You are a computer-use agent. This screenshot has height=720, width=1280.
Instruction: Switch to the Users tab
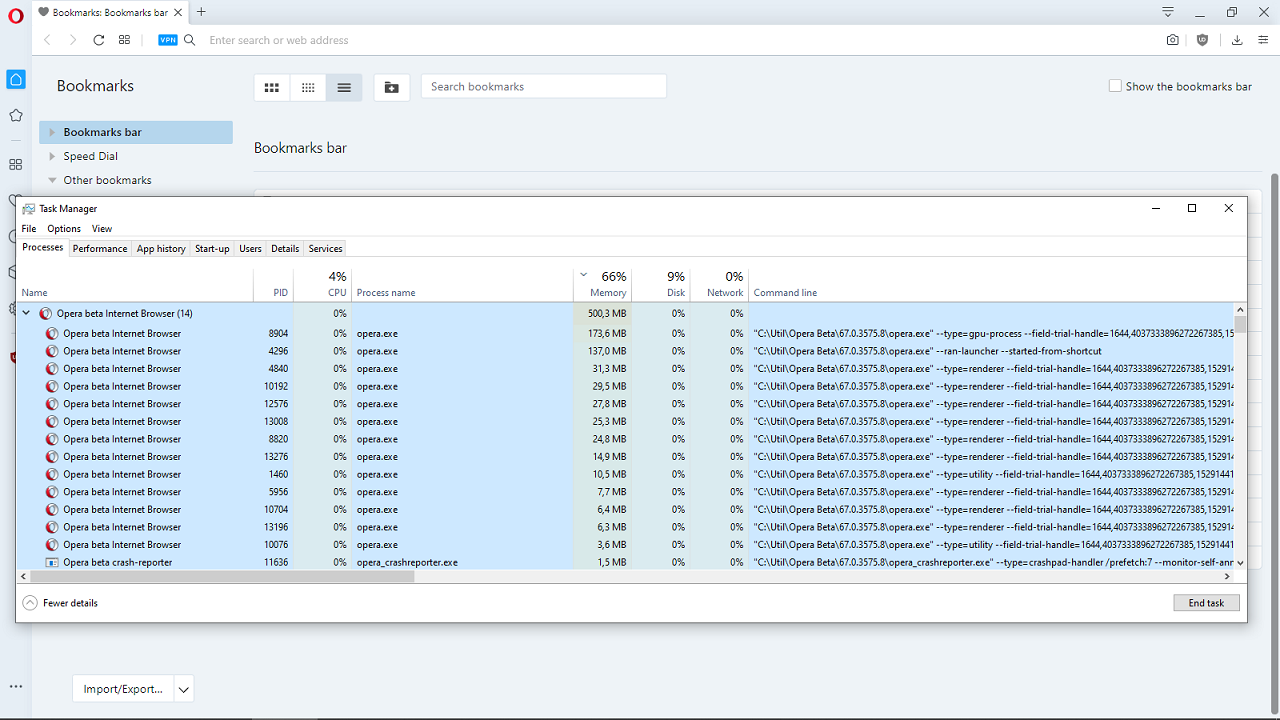[x=250, y=249]
